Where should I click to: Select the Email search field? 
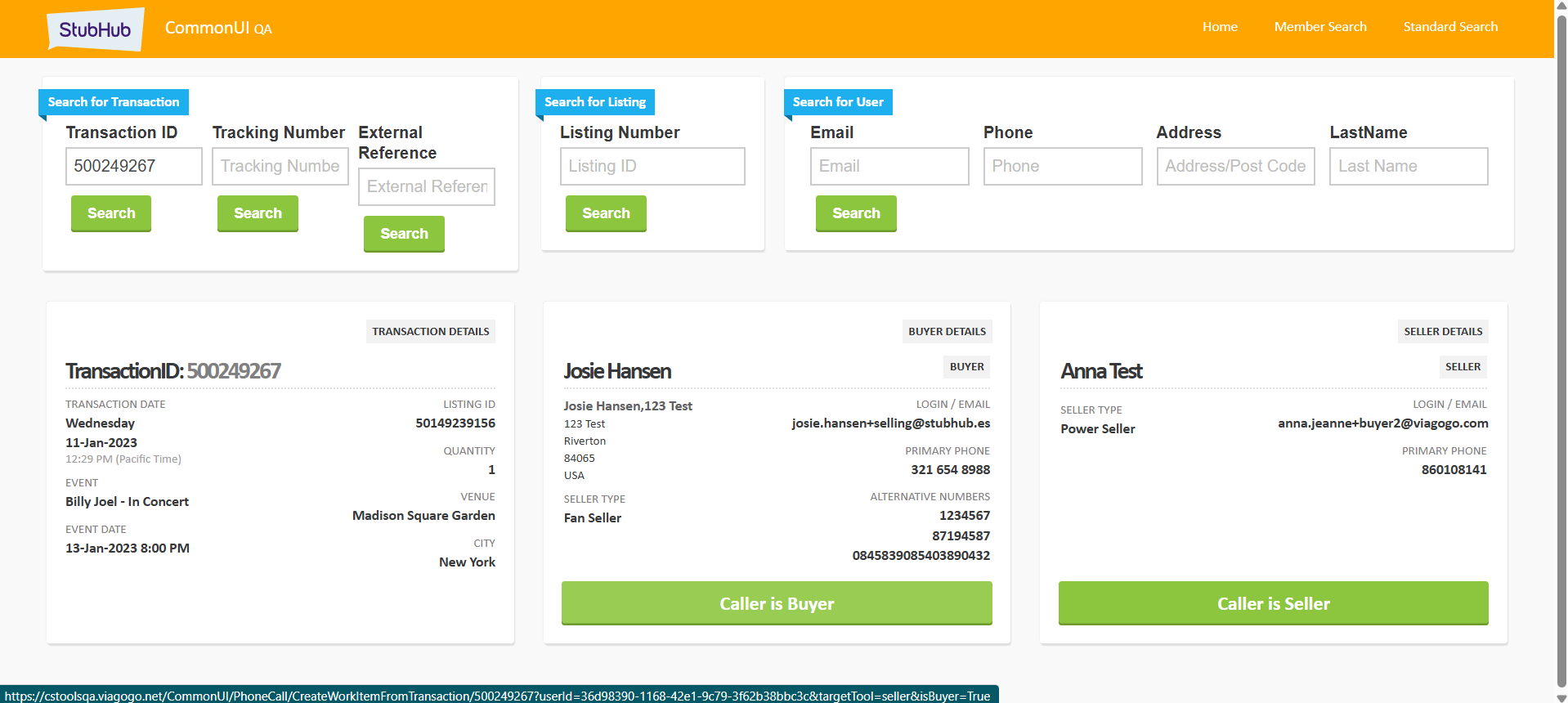click(x=889, y=166)
